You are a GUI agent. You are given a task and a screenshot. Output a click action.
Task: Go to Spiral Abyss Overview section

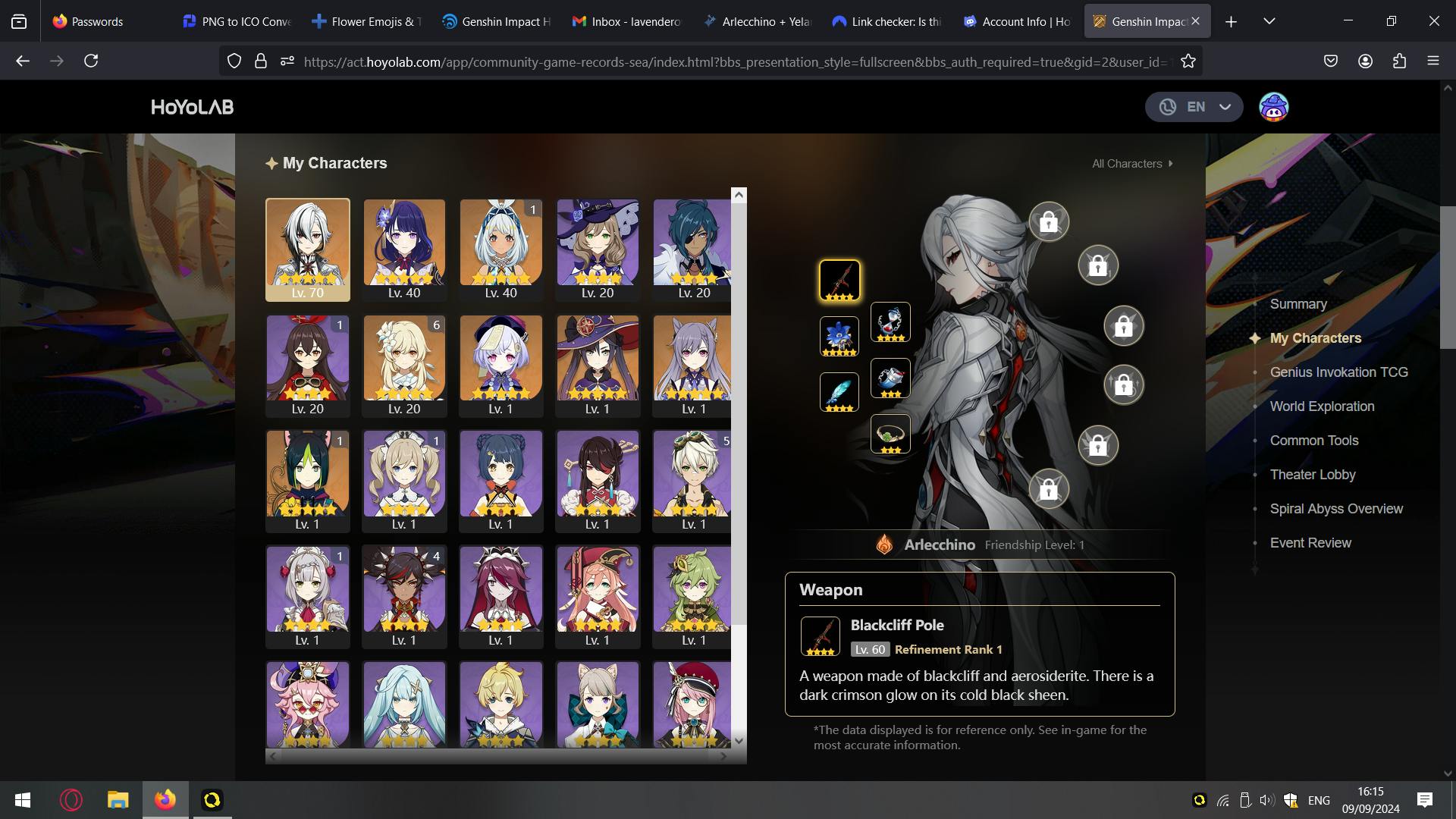tap(1335, 509)
